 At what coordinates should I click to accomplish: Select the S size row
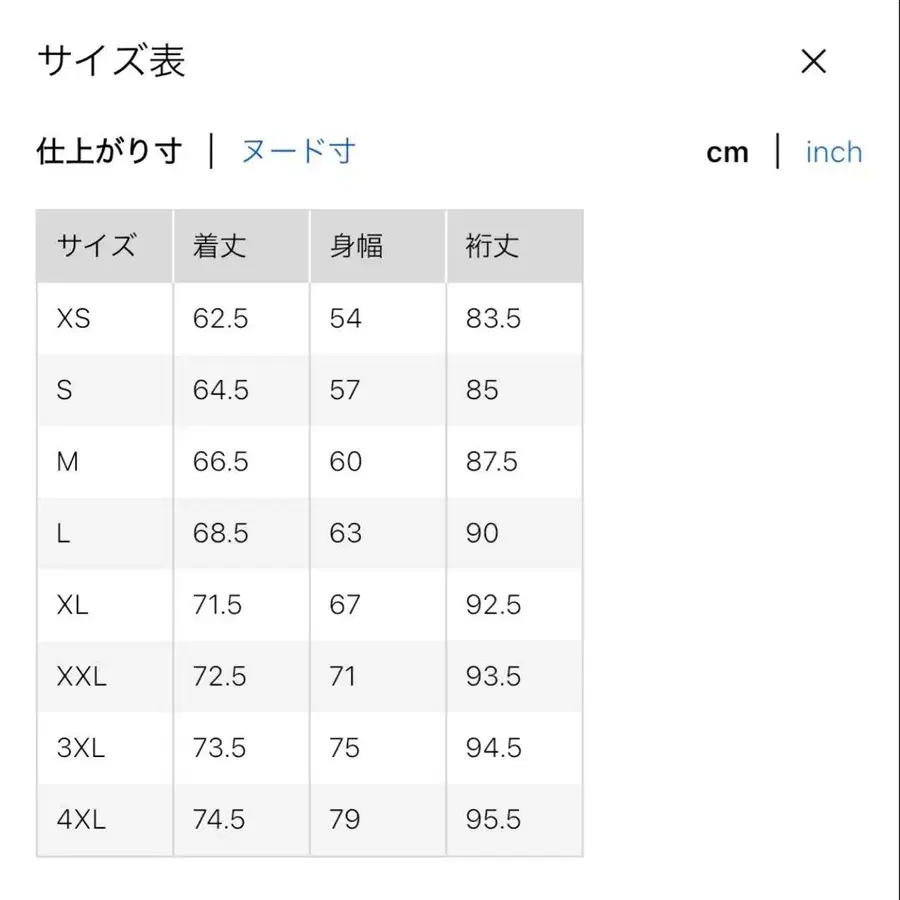(64, 390)
